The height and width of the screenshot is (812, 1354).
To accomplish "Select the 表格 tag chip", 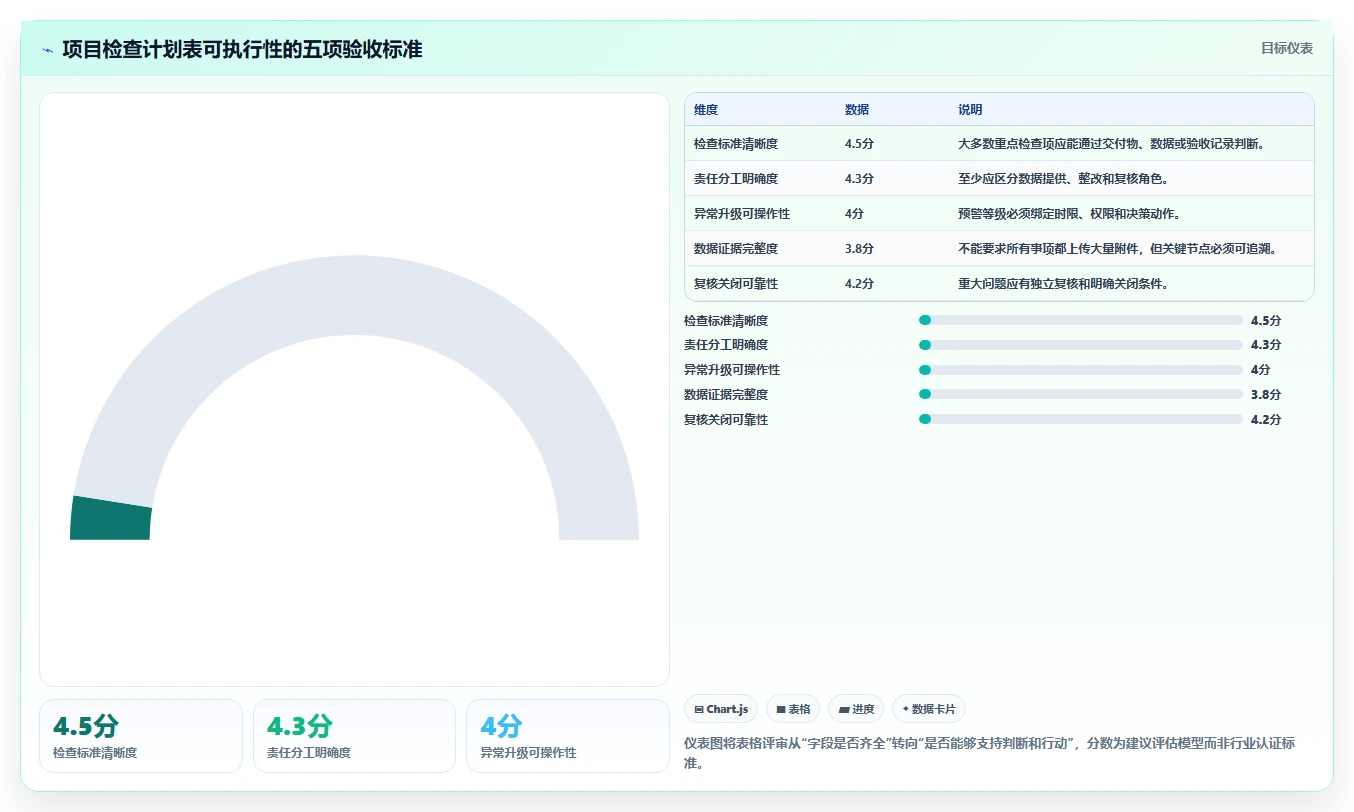I will (x=792, y=709).
